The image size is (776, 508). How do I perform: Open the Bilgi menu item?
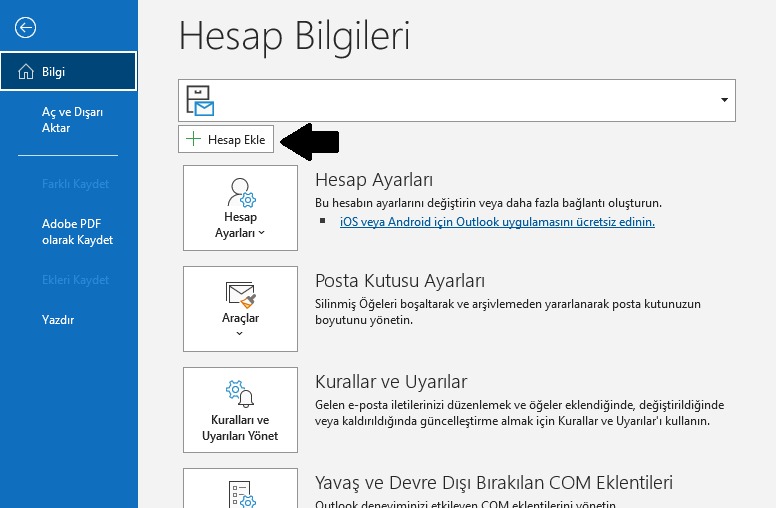tap(68, 71)
